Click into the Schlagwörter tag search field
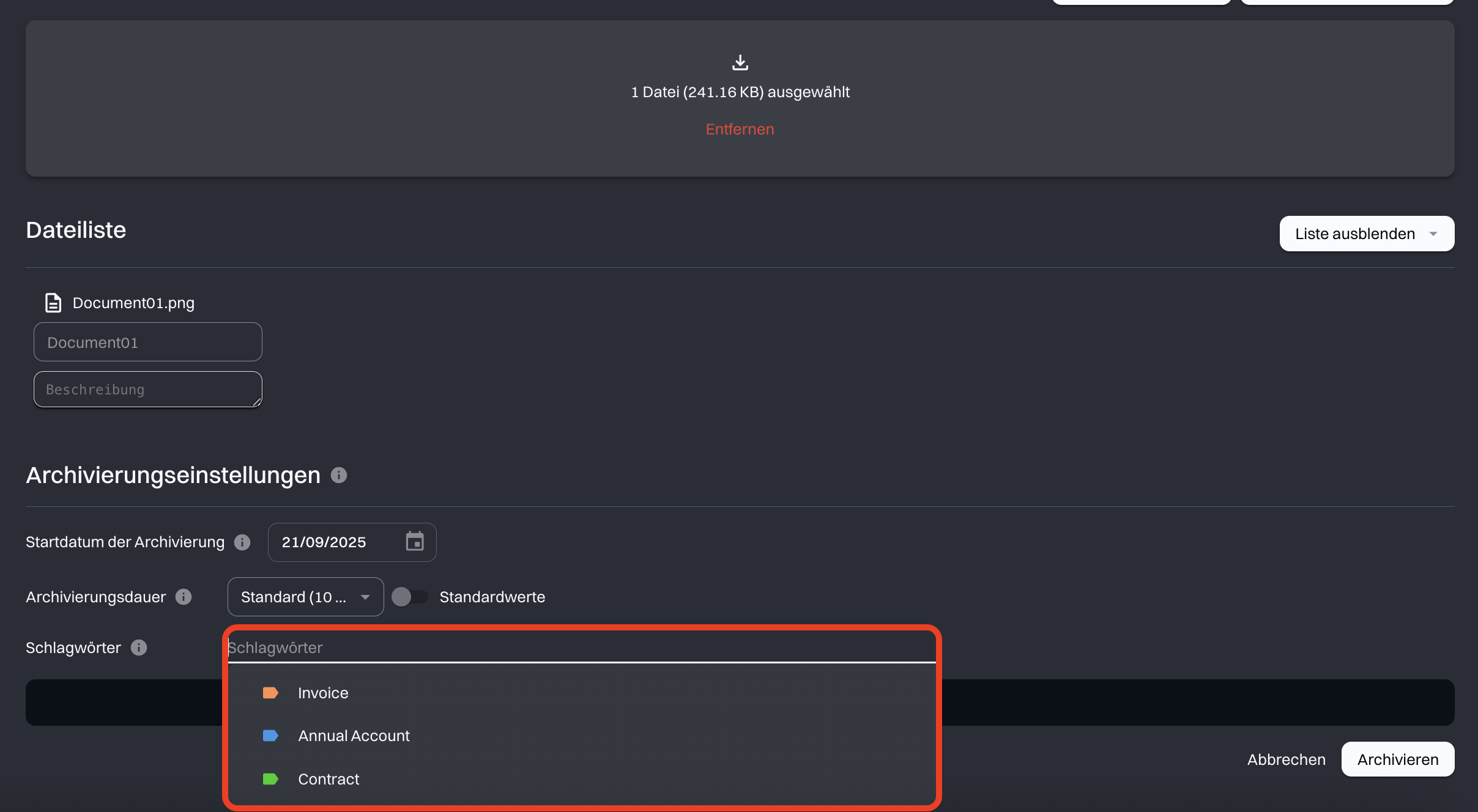 coord(581,648)
